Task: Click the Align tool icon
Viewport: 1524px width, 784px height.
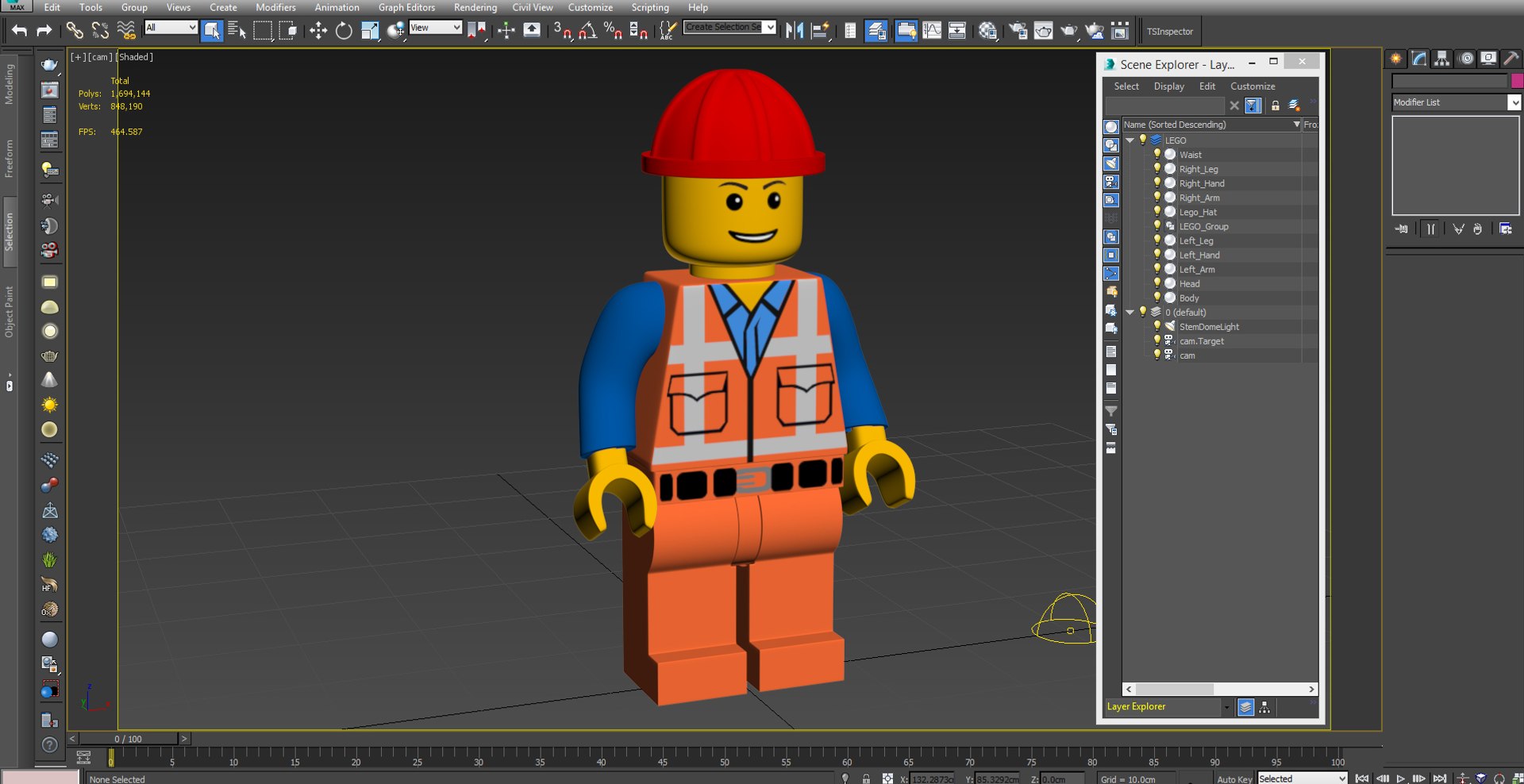Action: [x=820, y=31]
